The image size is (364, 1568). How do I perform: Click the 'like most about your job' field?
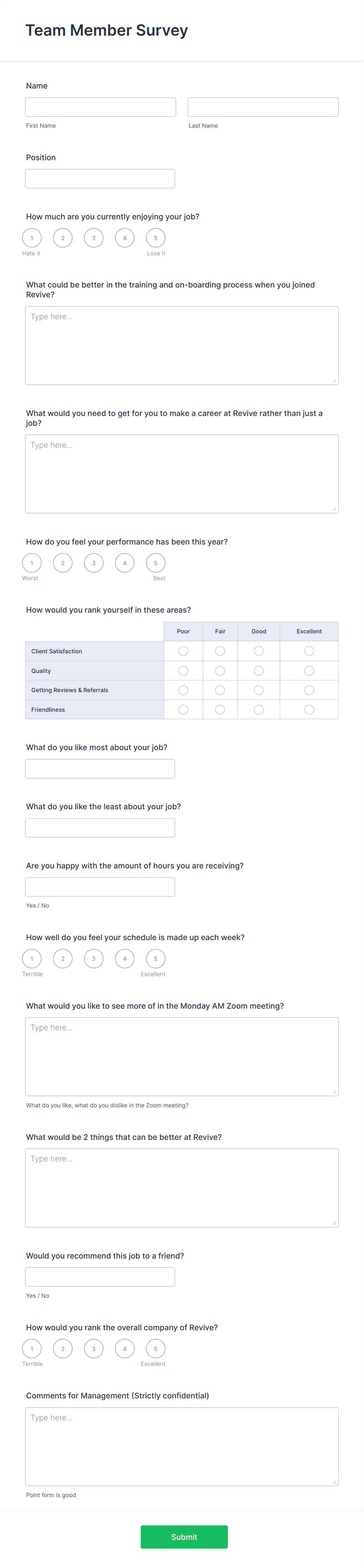point(100,768)
